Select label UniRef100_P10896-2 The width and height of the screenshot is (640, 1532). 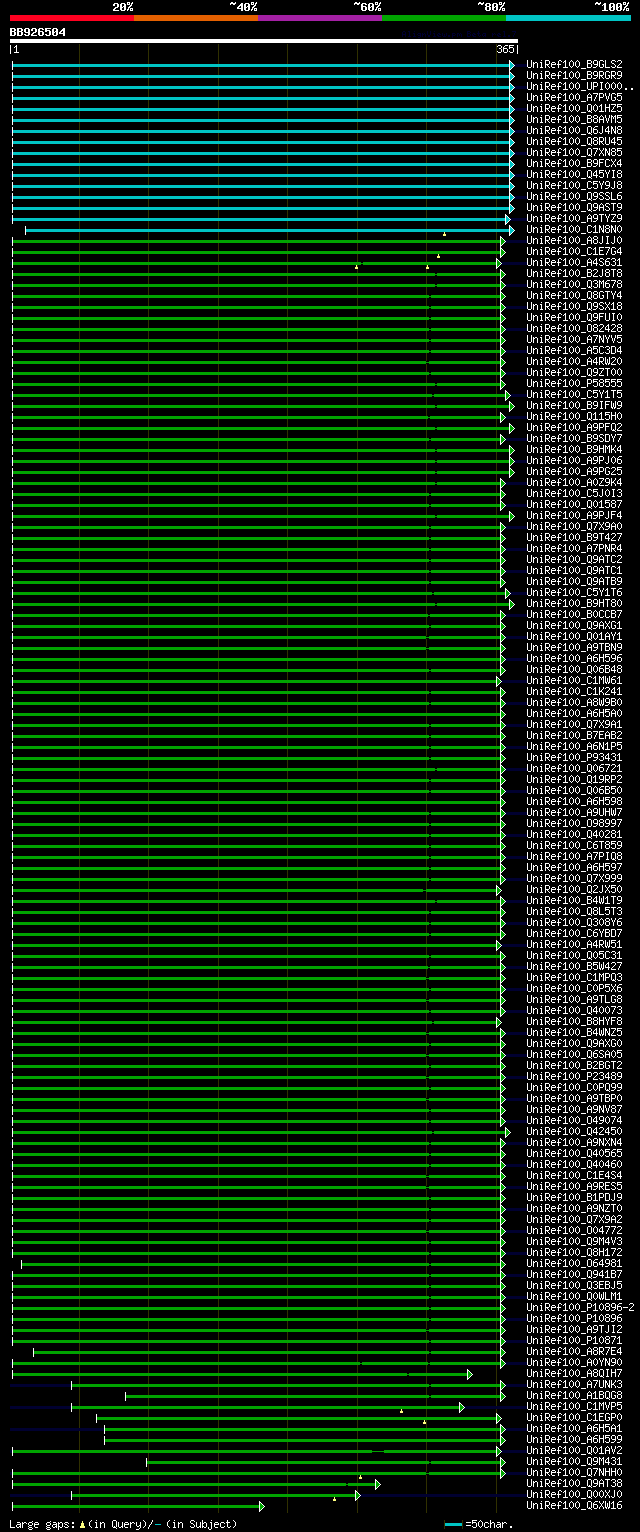point(580,1307)
